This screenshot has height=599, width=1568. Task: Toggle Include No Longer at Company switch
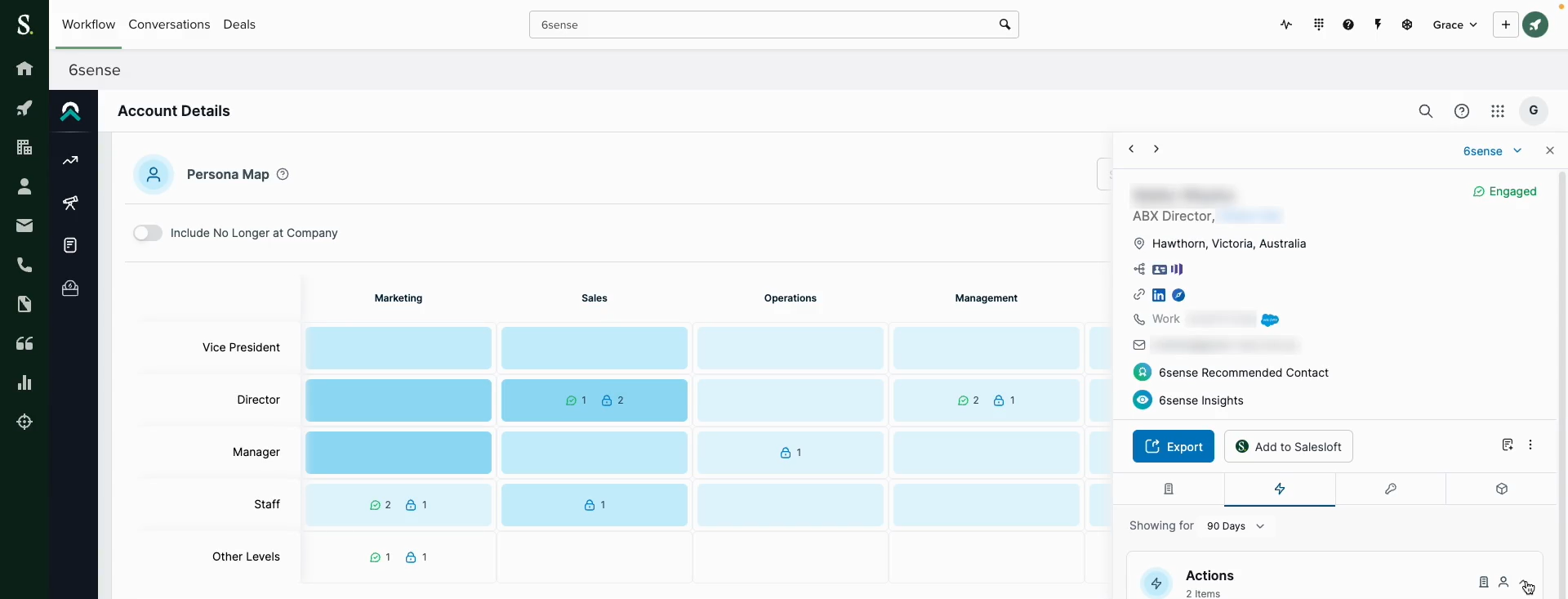(x=148, y=233)
